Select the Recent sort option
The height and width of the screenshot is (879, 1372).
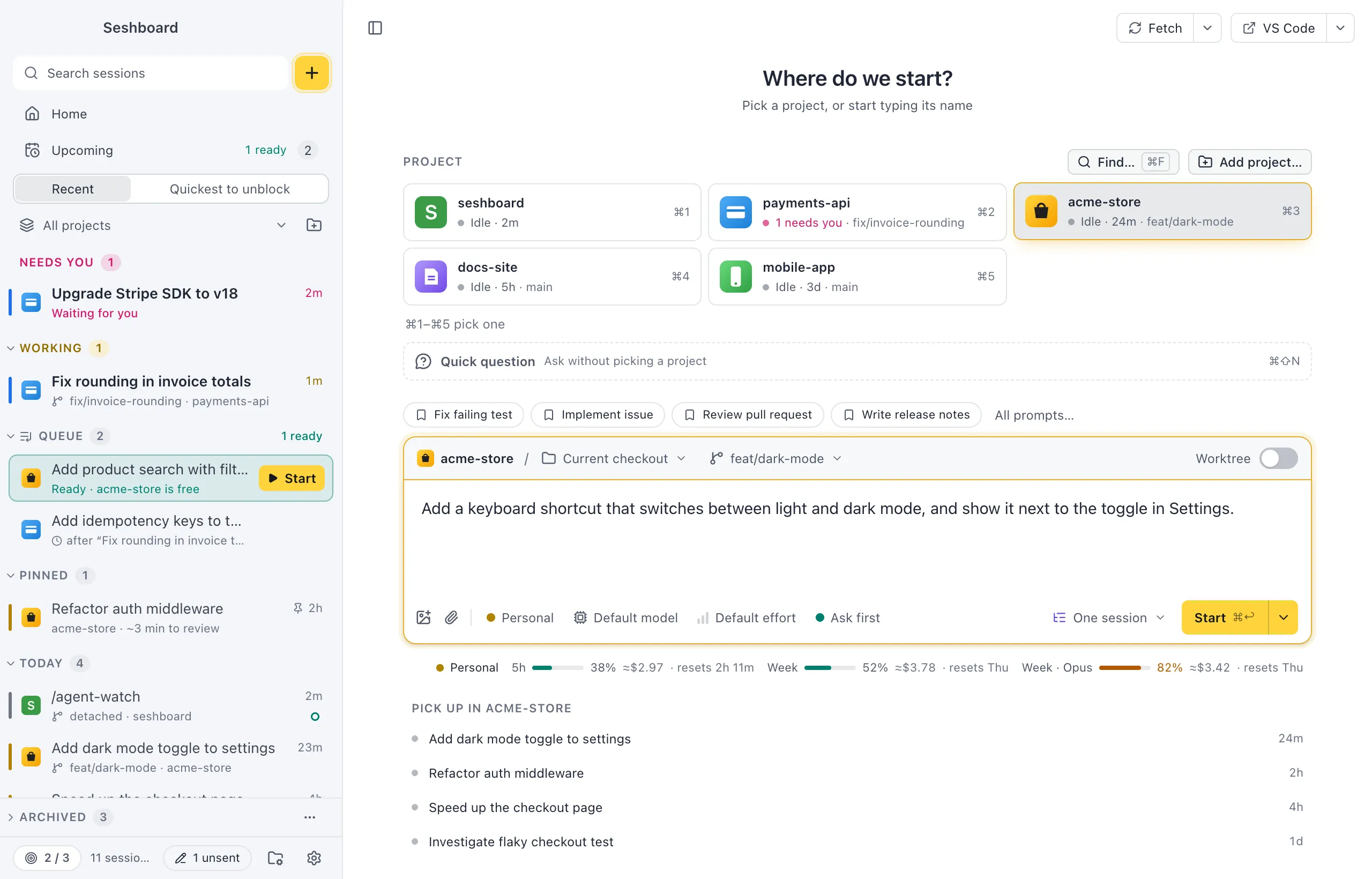point(72,189)
